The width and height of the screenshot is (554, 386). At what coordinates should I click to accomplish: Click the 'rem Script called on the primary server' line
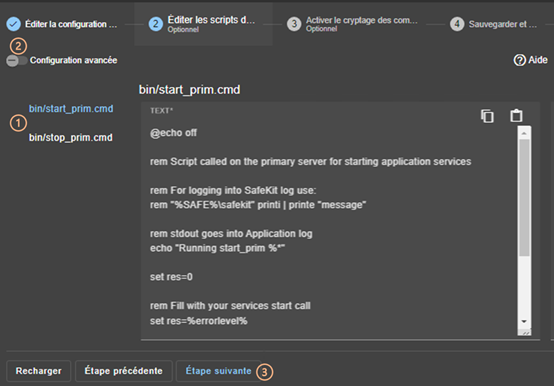pyautogui.click(x=311, y=162)
